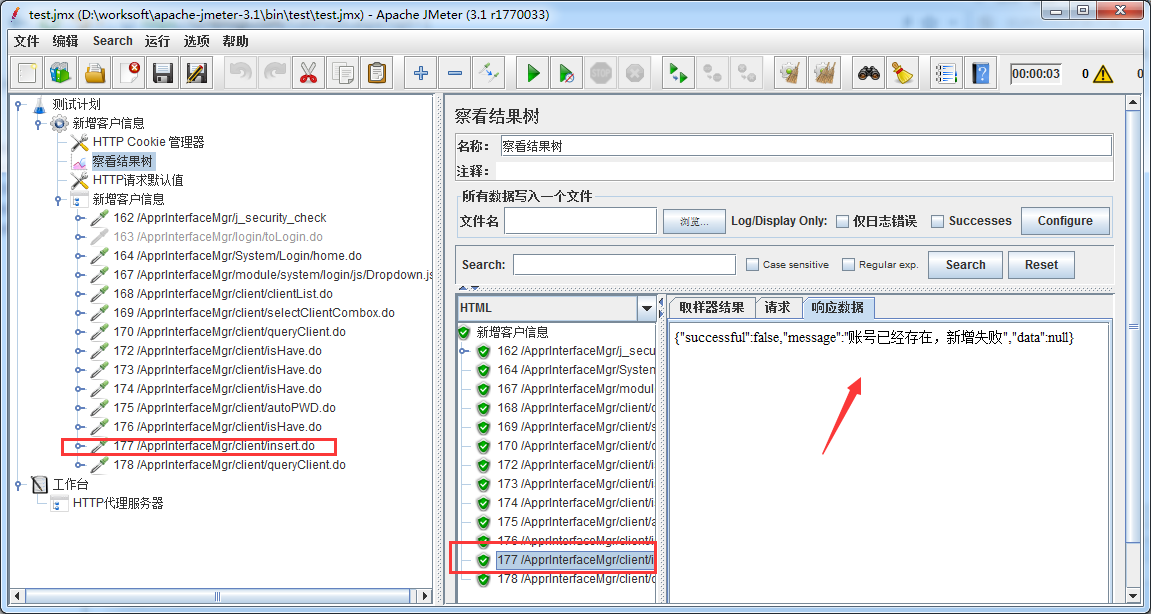This screenshot has height=614, width=1151.
Task: Expand the 162 j_security_check sampler node
Action: [79, 218]
